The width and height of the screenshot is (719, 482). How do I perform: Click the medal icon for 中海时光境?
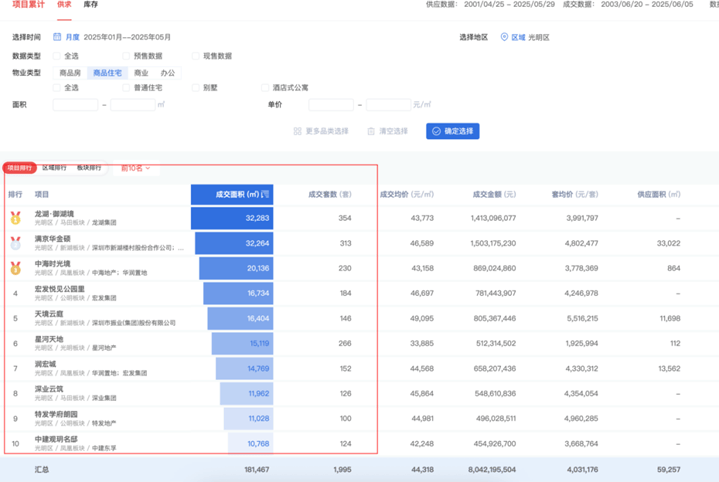pos(15,268)
